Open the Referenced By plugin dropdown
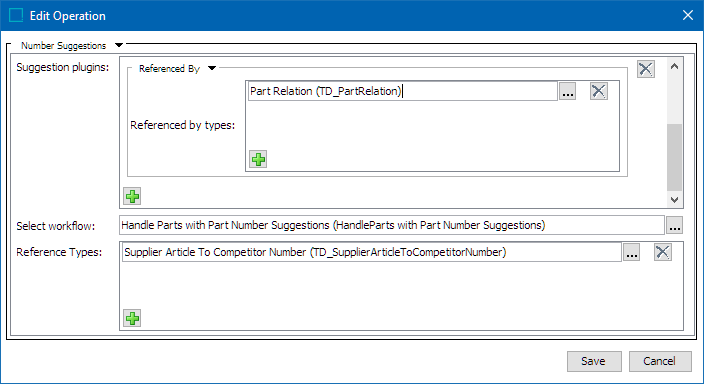The image size is (704, 384). click(212, 68)
